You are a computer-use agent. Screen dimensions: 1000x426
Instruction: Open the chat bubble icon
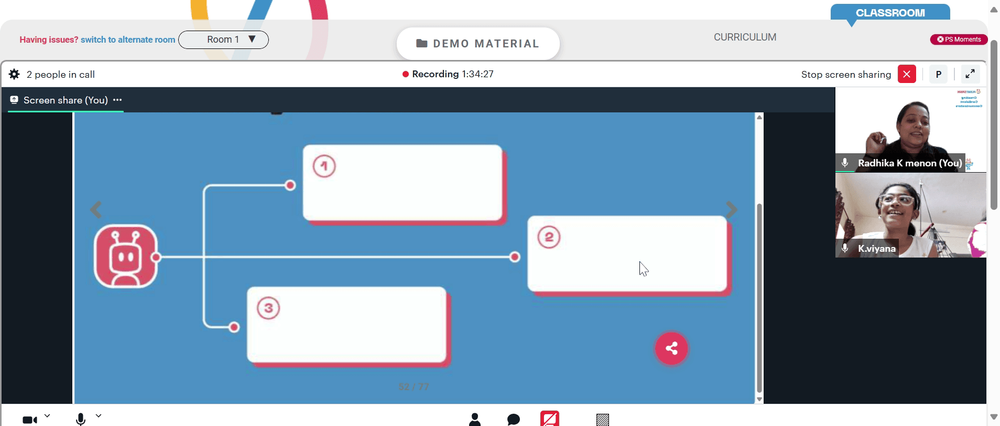click(513, 419)
